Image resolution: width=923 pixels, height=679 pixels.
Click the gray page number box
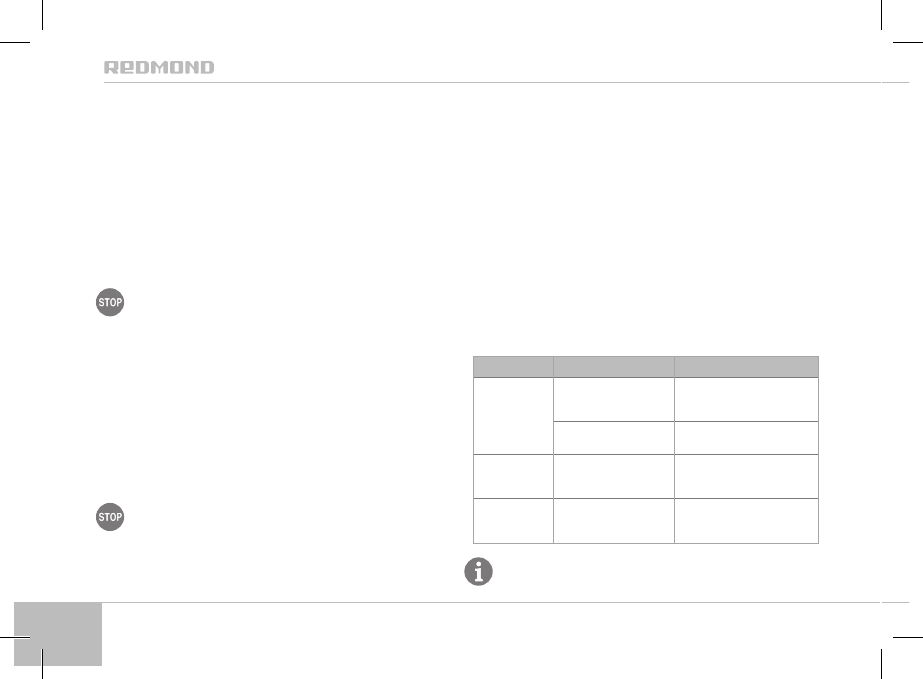pos(59,633)
